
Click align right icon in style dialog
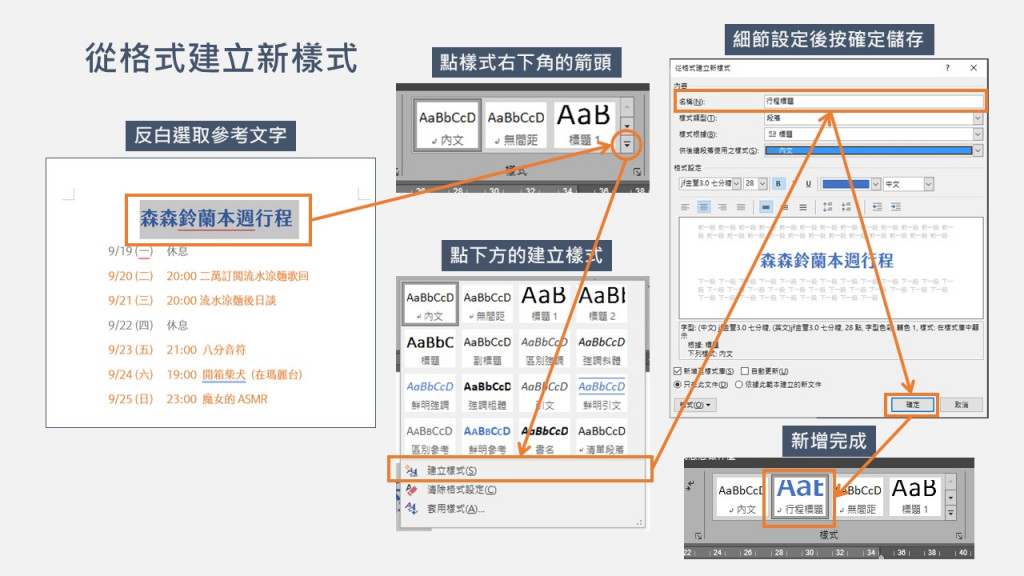pyautogui.click(x=722, y=207)
